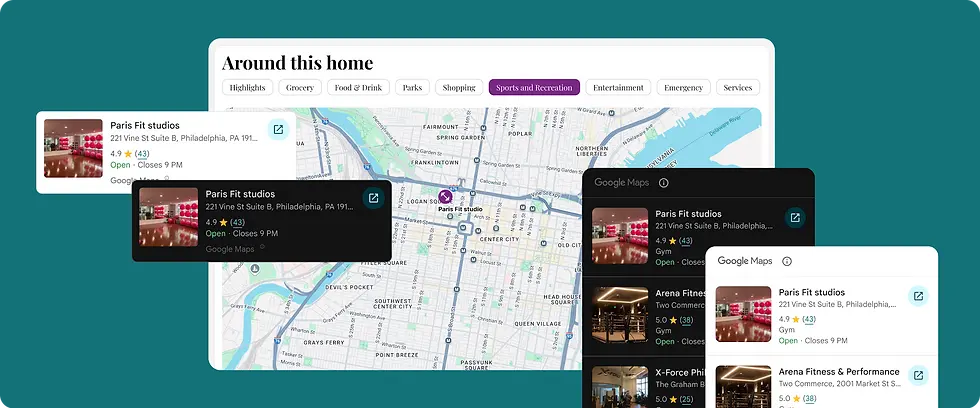Click 'X-Force' listing title in dark panel
Image resolution: width=980 pixels, height=408 pixels.
pyautogui.click(x=680, y=372)
